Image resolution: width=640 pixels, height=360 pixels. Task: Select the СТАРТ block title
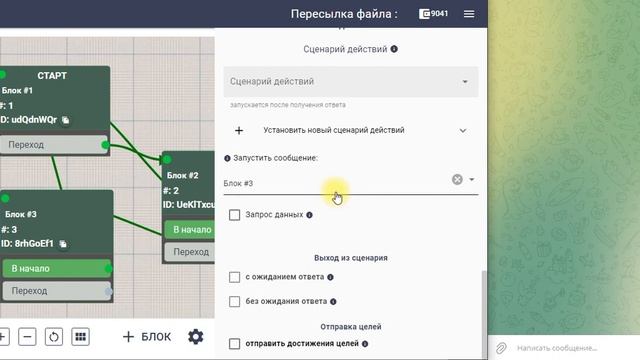[52, 76]
